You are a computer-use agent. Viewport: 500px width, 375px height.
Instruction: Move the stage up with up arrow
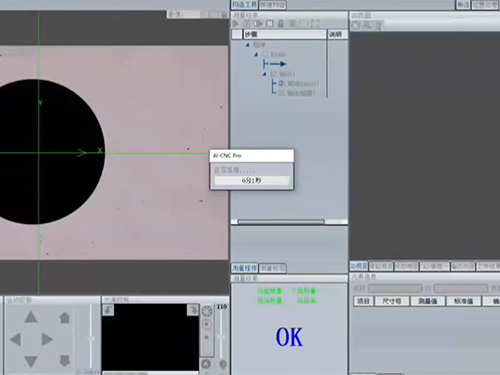[x=31, y=317]
